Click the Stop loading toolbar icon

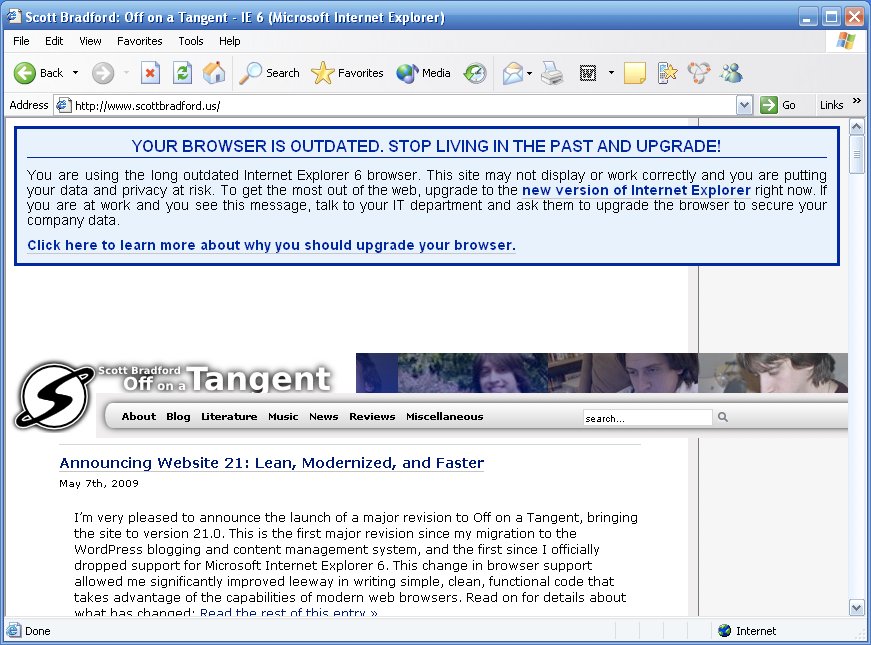(150, 73)
